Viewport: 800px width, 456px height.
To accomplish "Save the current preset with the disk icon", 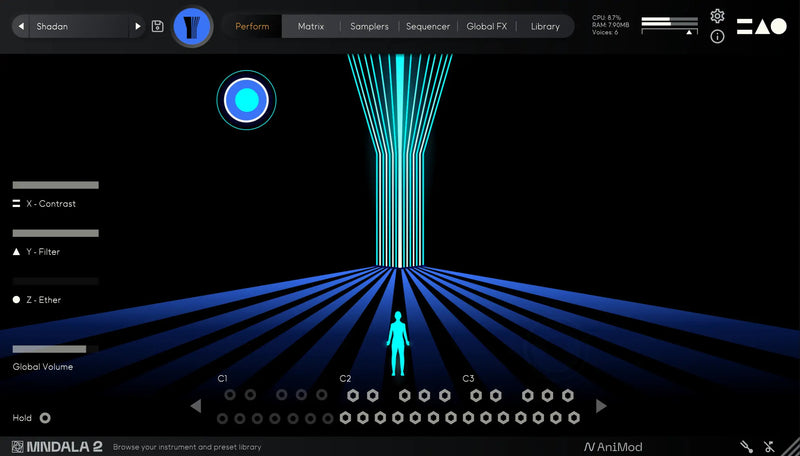I will 158,26.
